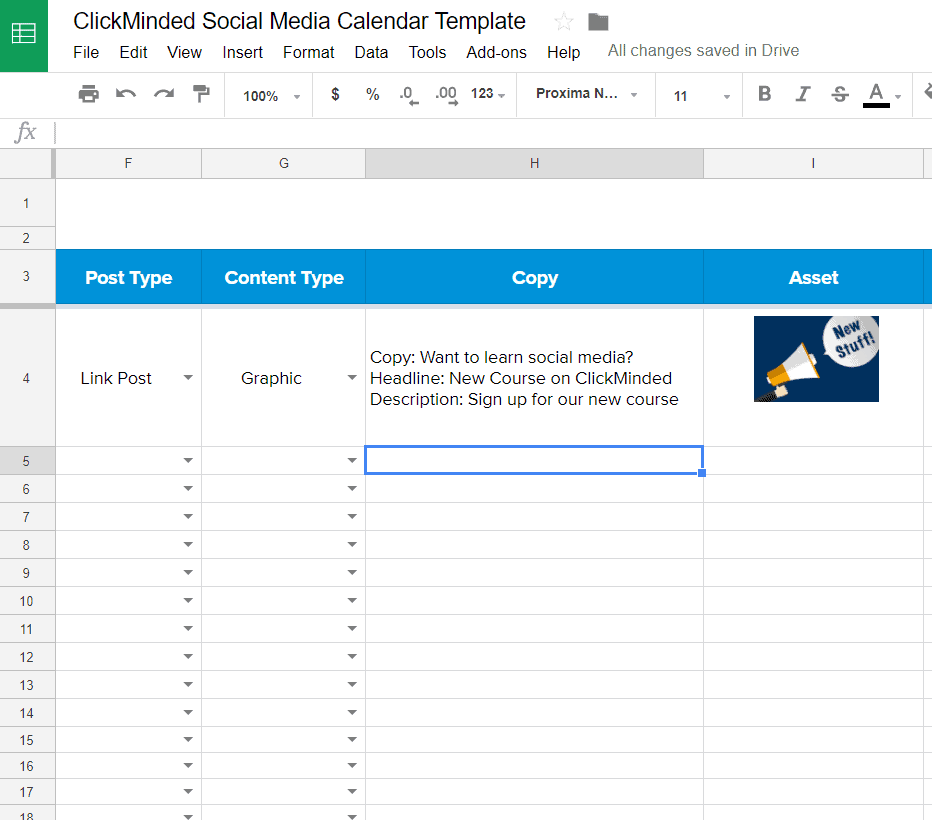Select column G header

click(284, 163)
